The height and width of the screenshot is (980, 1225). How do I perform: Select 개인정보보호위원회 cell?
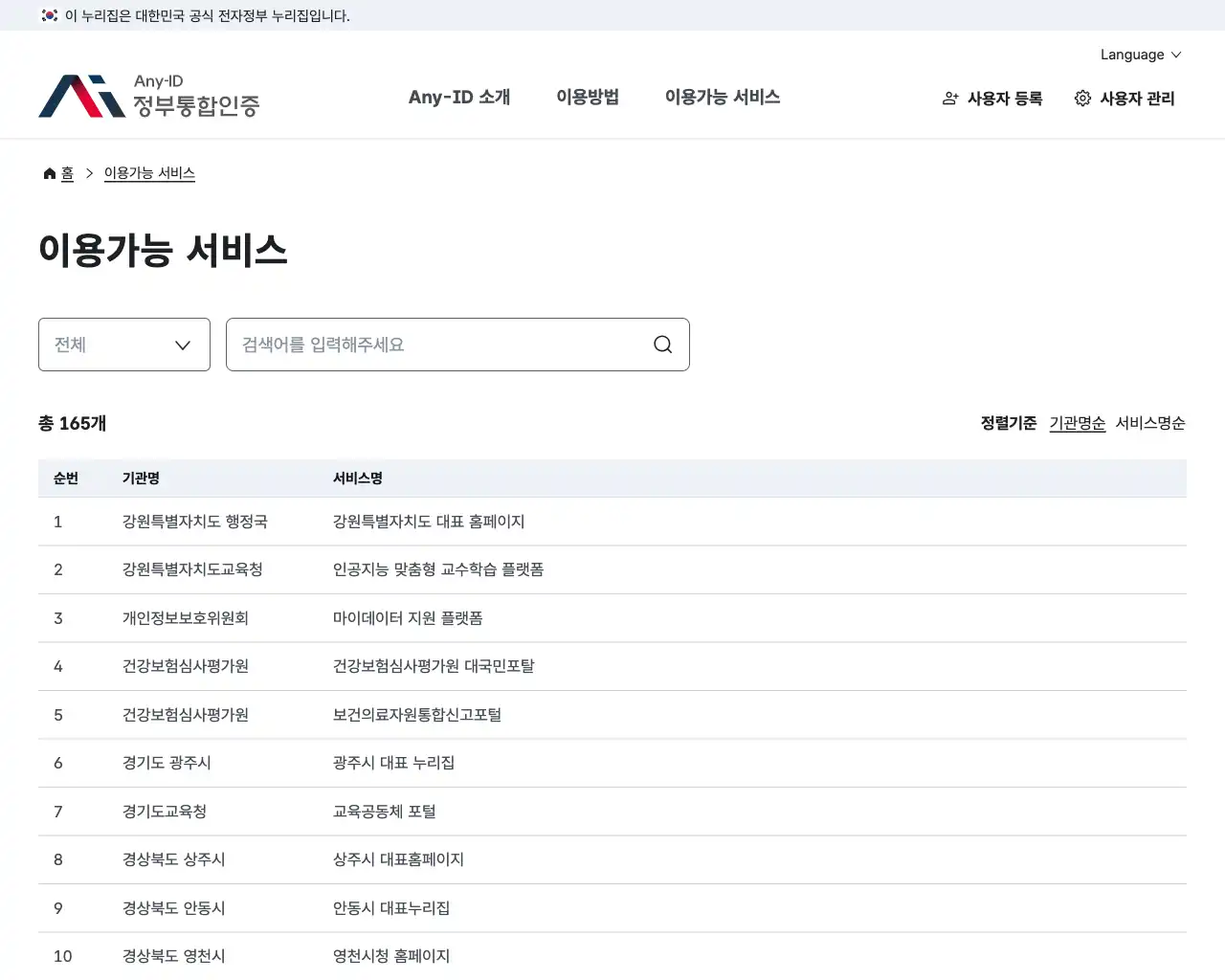tap(186, 618)
